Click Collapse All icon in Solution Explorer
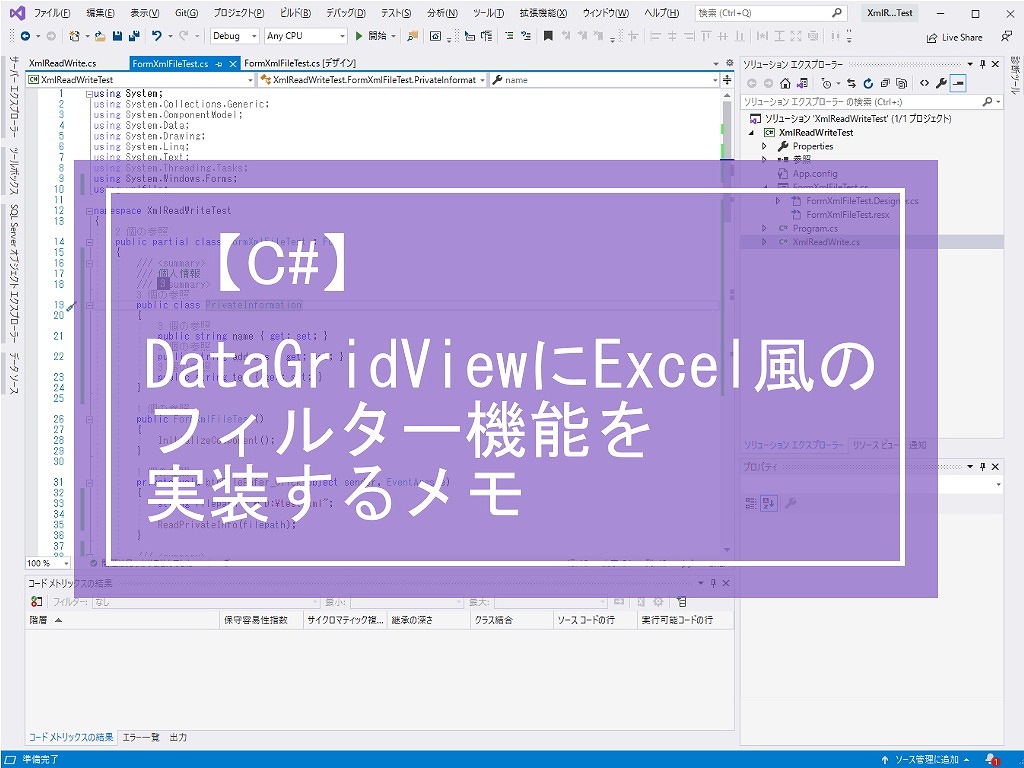This screenshot has height=768, width=1024. pyautogui.click(x=885, y=83)
